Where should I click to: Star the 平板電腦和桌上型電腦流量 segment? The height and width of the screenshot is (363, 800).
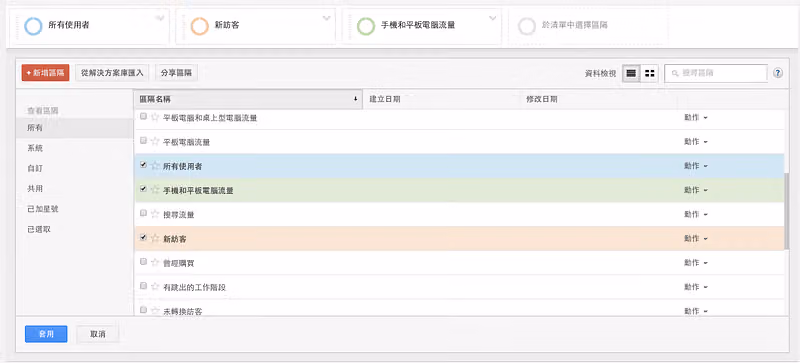click(x=155, y=117)
